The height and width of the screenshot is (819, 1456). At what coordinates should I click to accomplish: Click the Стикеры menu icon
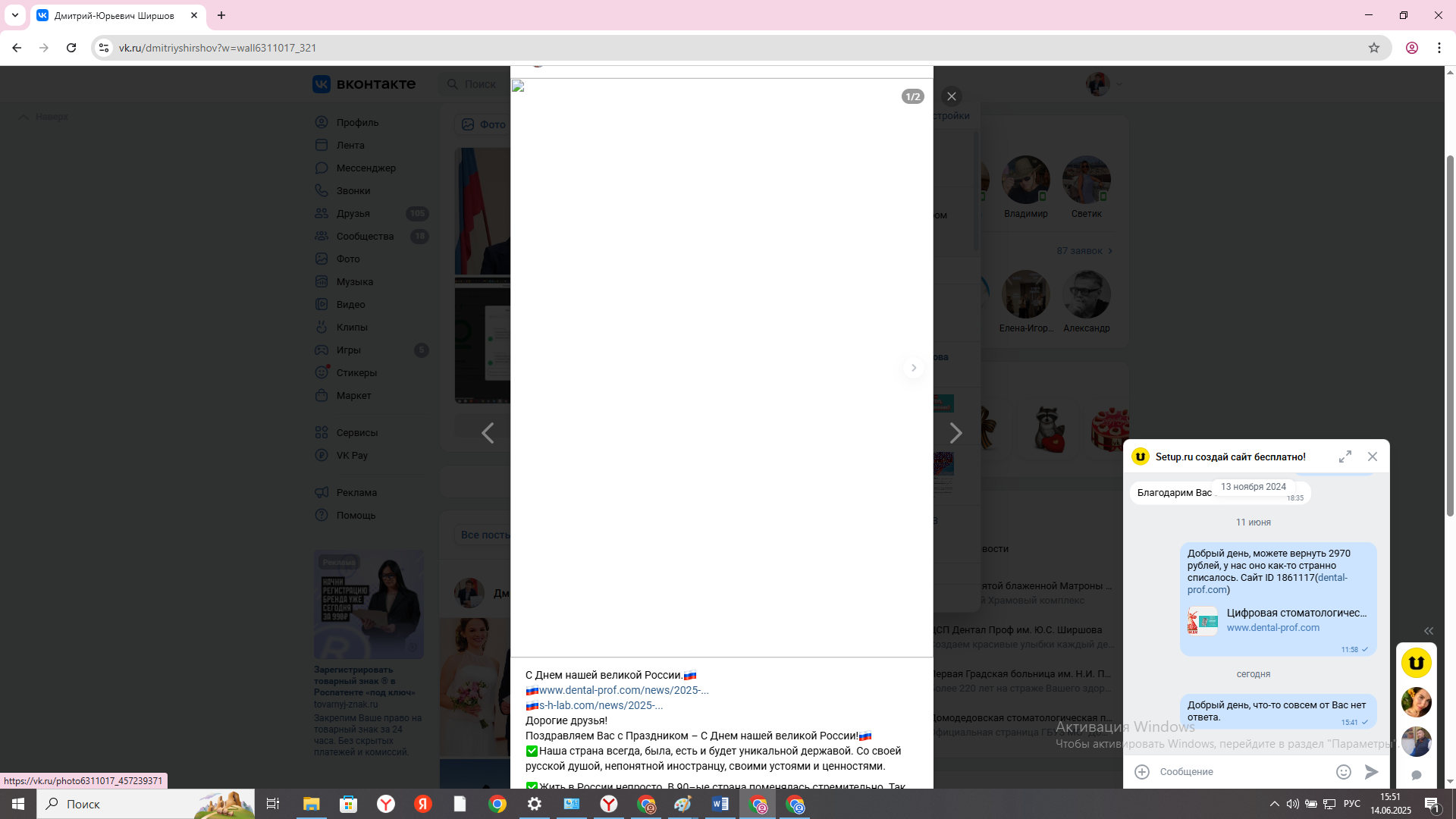[x=322, y=372]
